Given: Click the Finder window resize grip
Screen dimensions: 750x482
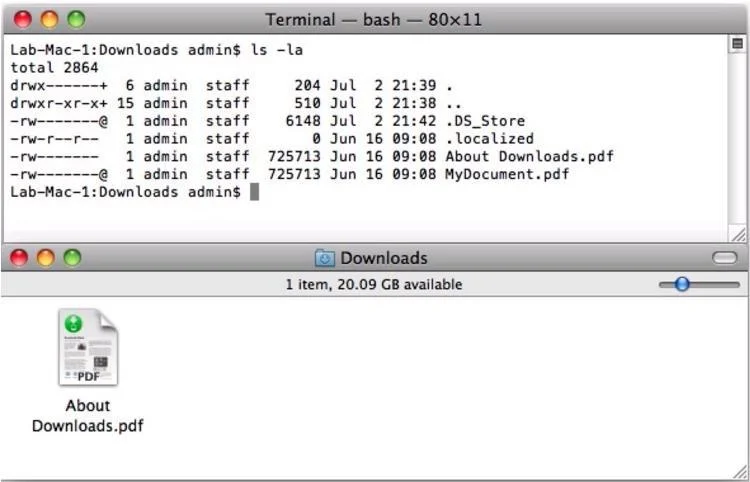Looking at the screenshot, I should point(739,471).
